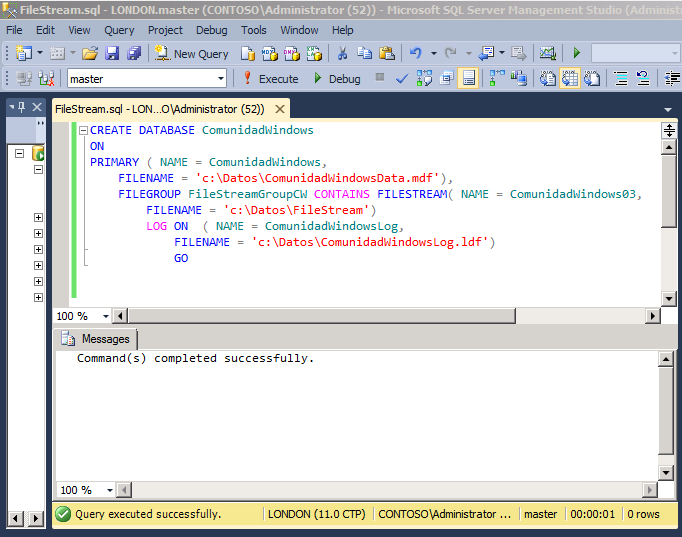Image resolution: width=682 pixels, height=537 pixels.
Task: Open the Activity Monitor icon
Action: [x=548, y=53]
